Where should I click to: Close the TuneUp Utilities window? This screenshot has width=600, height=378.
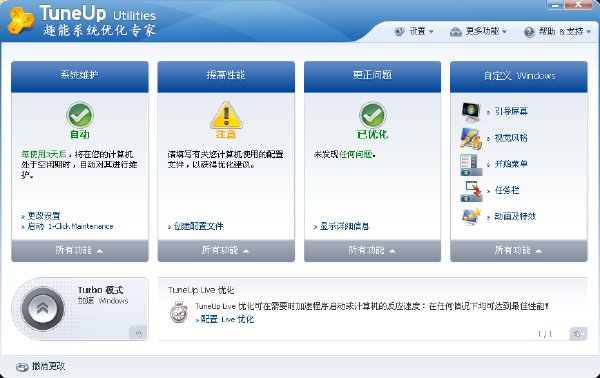[578, 5]
